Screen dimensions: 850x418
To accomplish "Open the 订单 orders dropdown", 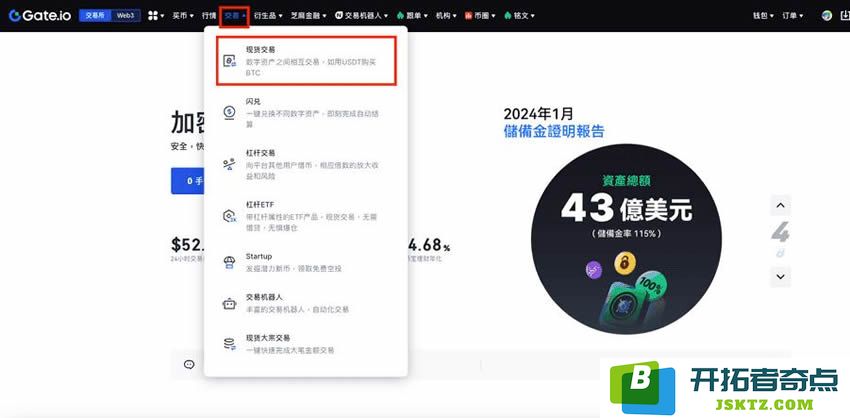I will (x=793, y=16).
